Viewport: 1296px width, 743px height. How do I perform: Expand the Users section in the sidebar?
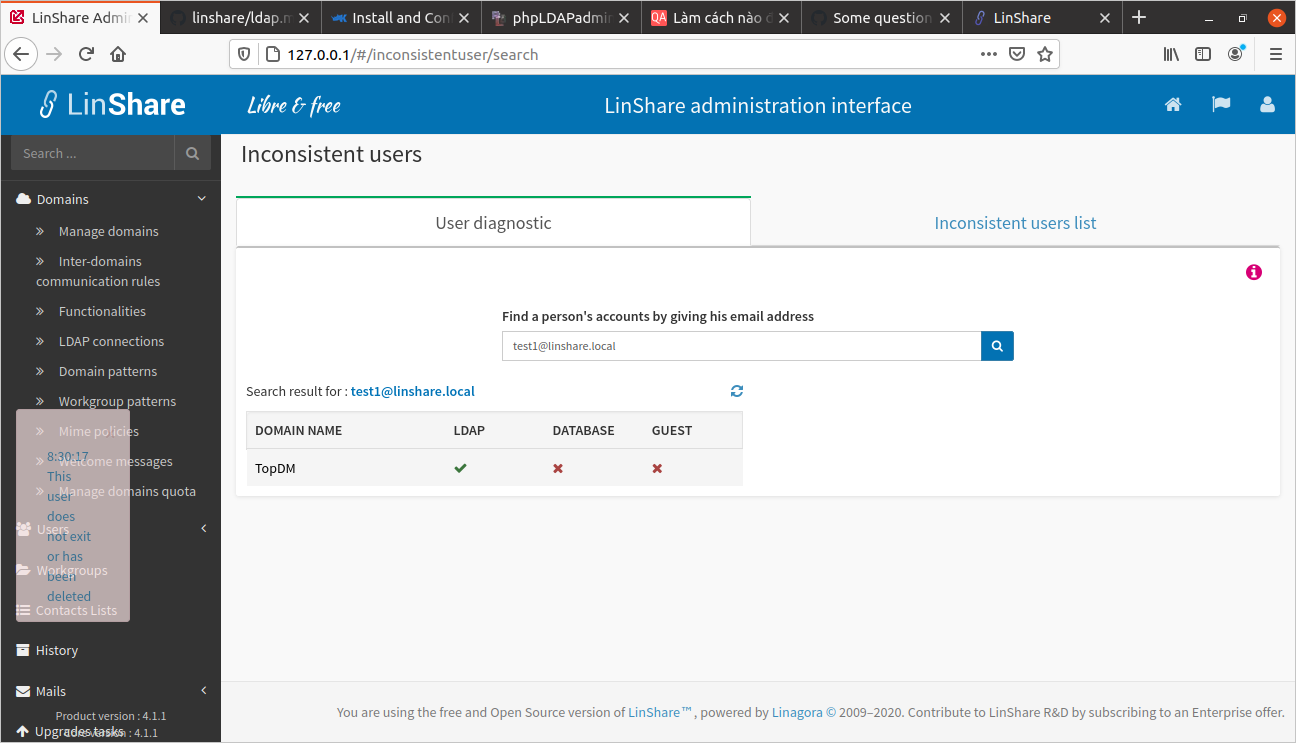click(x=204, y=528)
